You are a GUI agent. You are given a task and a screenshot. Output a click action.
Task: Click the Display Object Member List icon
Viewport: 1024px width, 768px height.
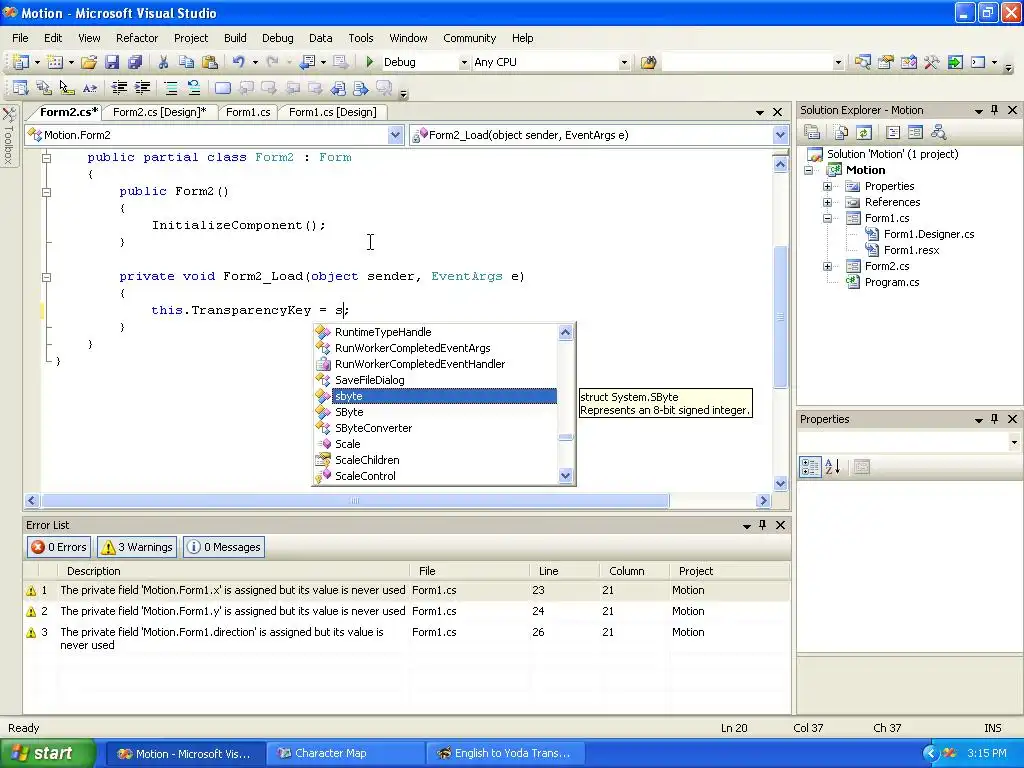click(x=20, y=88)
